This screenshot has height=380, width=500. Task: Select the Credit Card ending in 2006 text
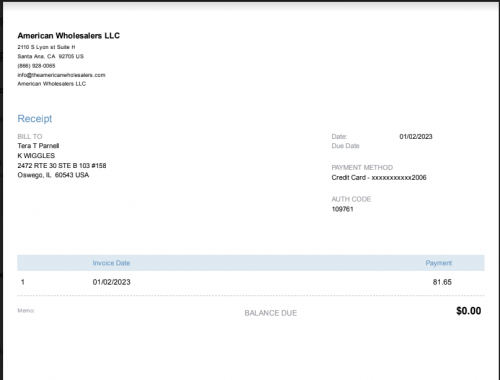[x=379, y=177]
